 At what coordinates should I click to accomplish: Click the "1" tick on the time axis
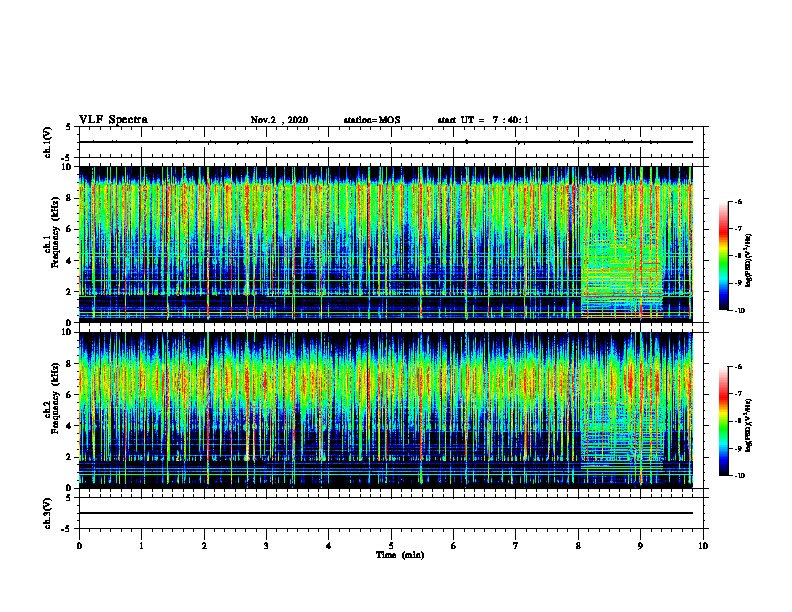[142, 546]
